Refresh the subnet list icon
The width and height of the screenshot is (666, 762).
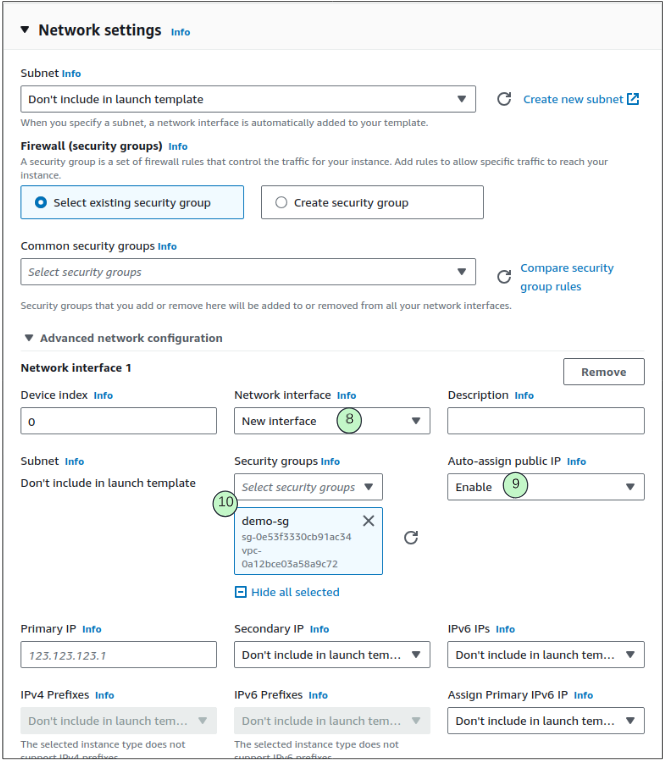[504, 99]
